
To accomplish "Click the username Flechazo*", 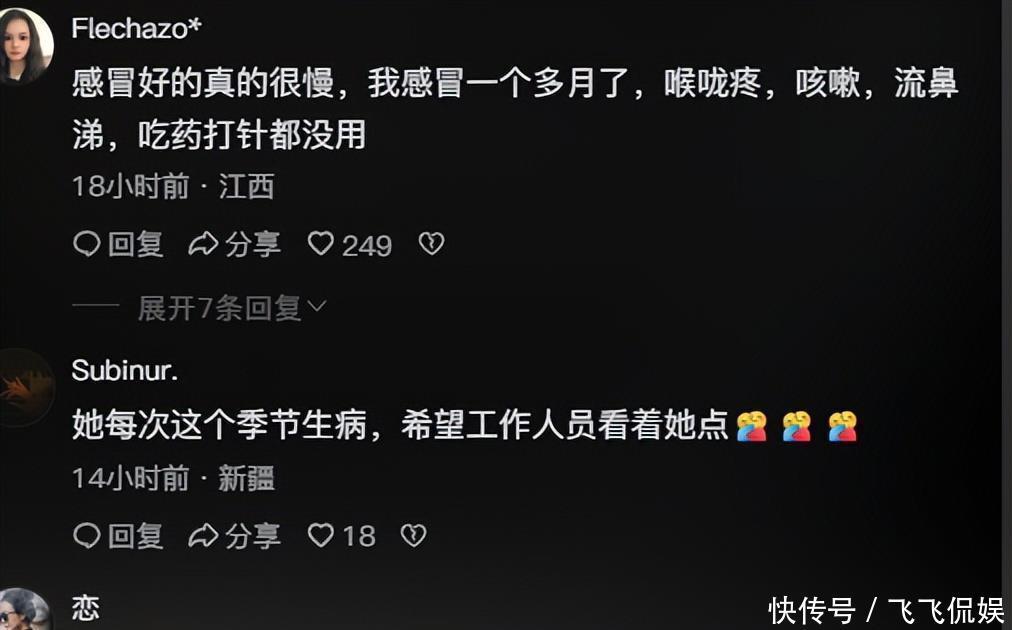I will click(136, 28).
